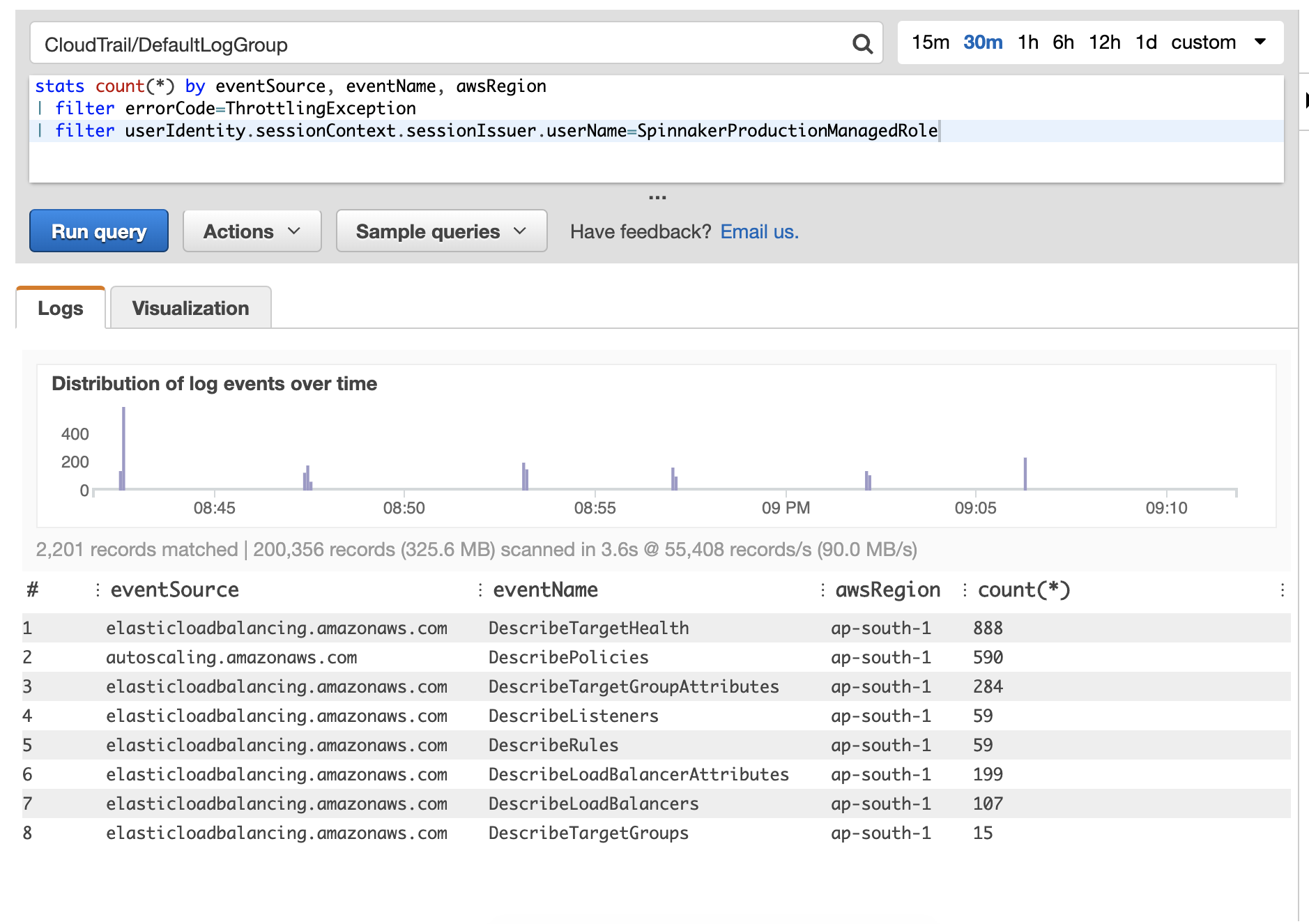Viewport: 1309px width, 924px height.
Task: Open the Sample queries dropdown
Action: 441,231
